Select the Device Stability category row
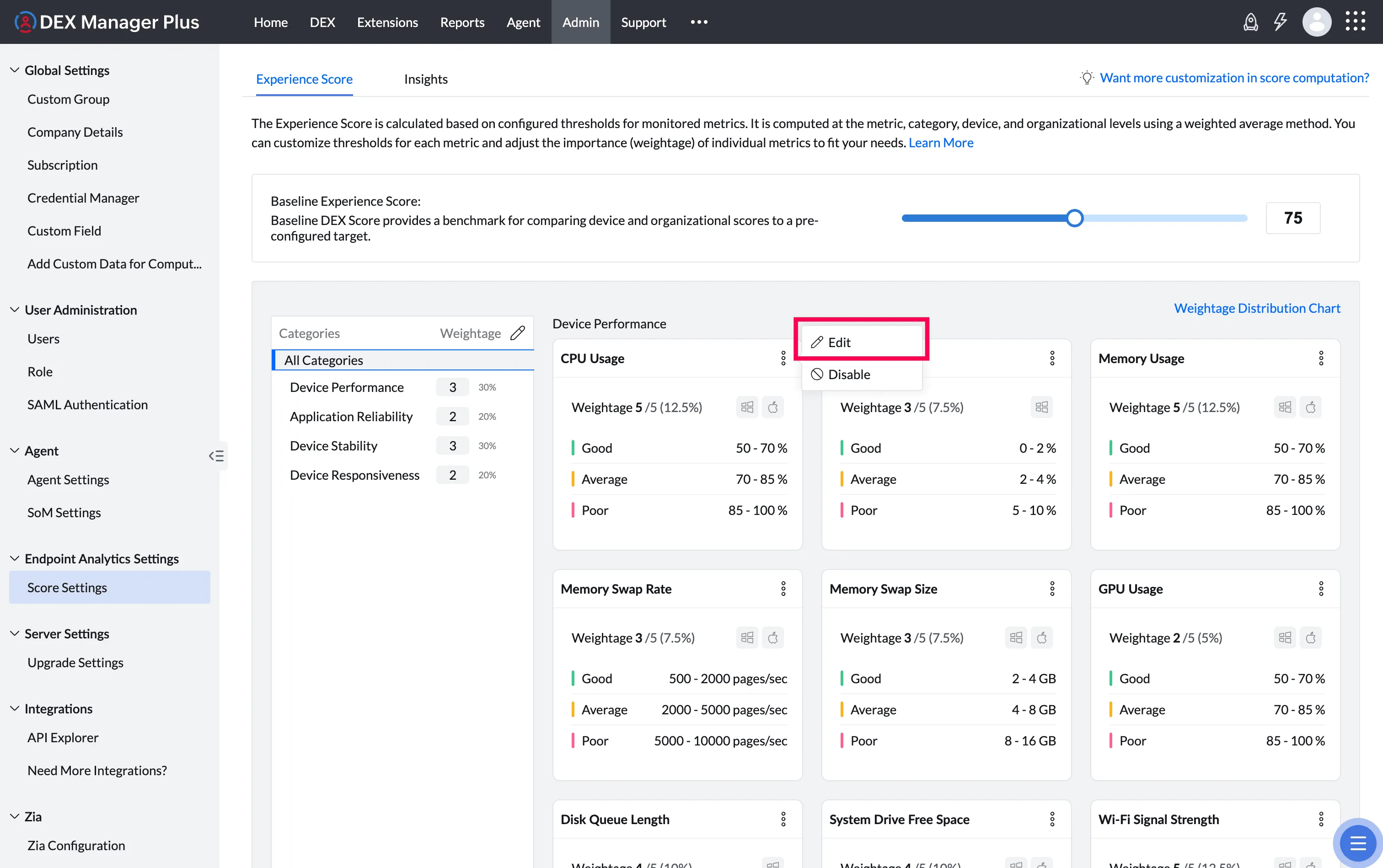The height and width of the screenshot is (868, 1383). coord(402,446)
